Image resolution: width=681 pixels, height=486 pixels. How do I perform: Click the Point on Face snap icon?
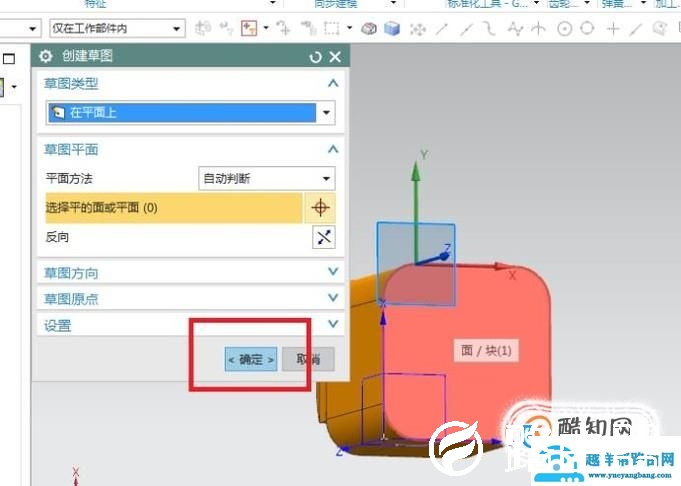coord(660,29)
